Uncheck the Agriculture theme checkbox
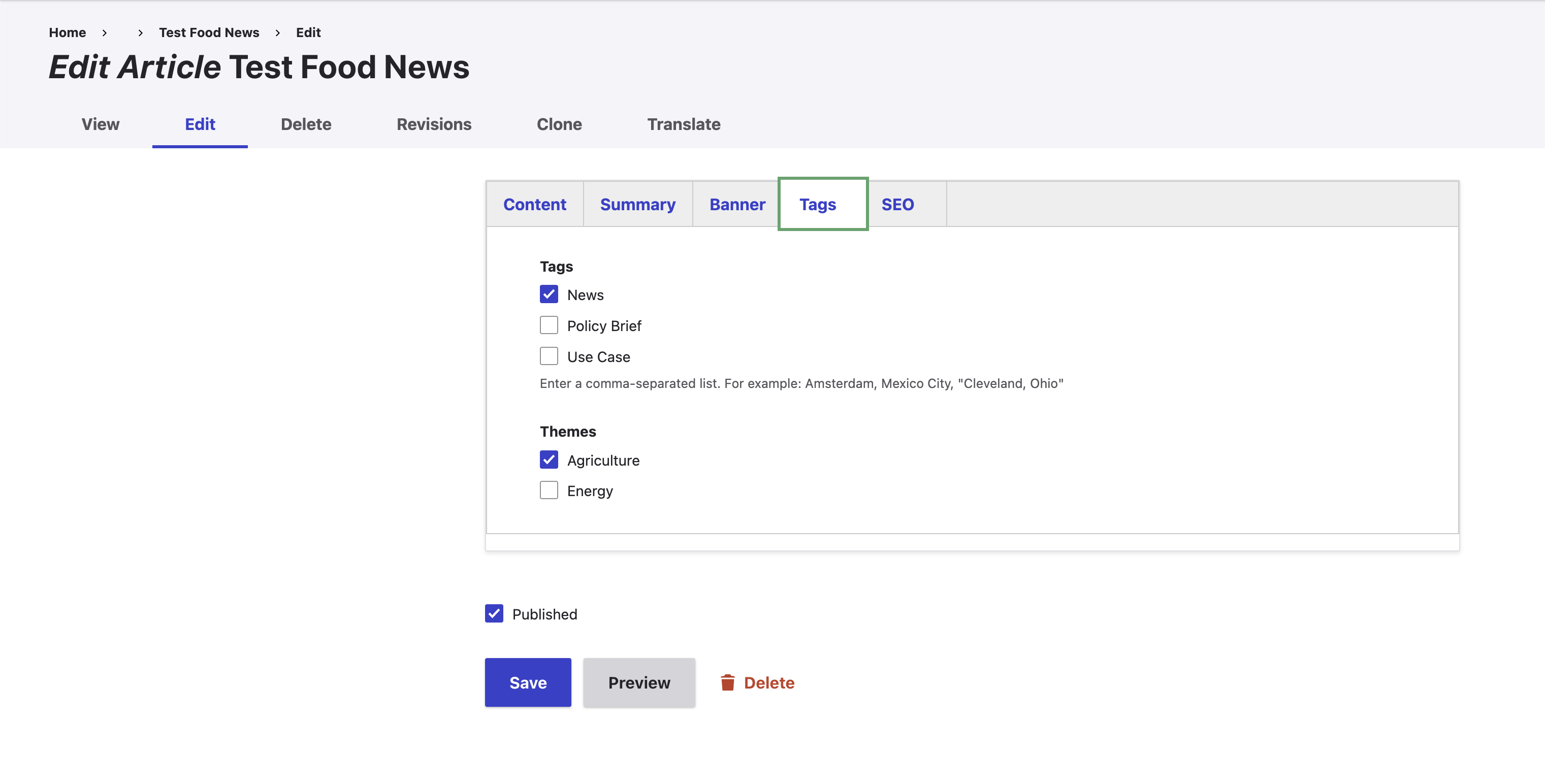This screenshot has height=784, width=1545. click(x=549, y=460)
